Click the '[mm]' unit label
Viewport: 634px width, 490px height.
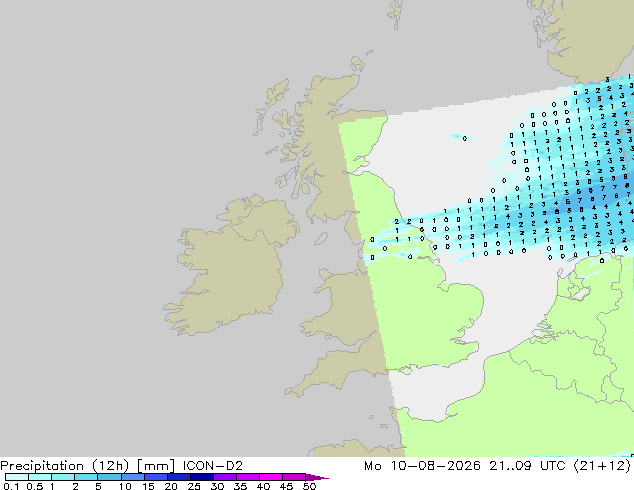[x=156, y=466]
